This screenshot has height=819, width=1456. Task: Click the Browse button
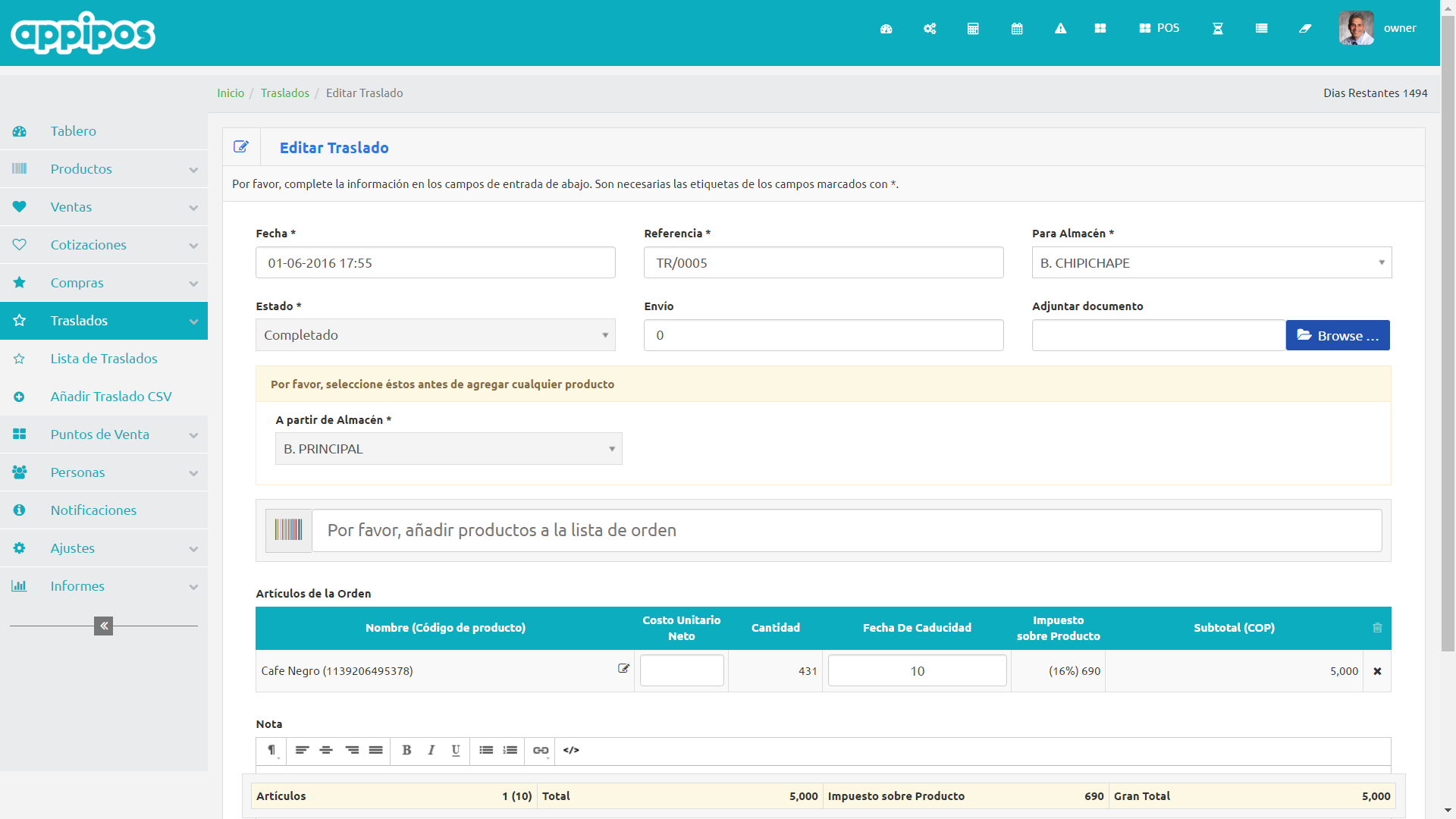coord(1338,335)
